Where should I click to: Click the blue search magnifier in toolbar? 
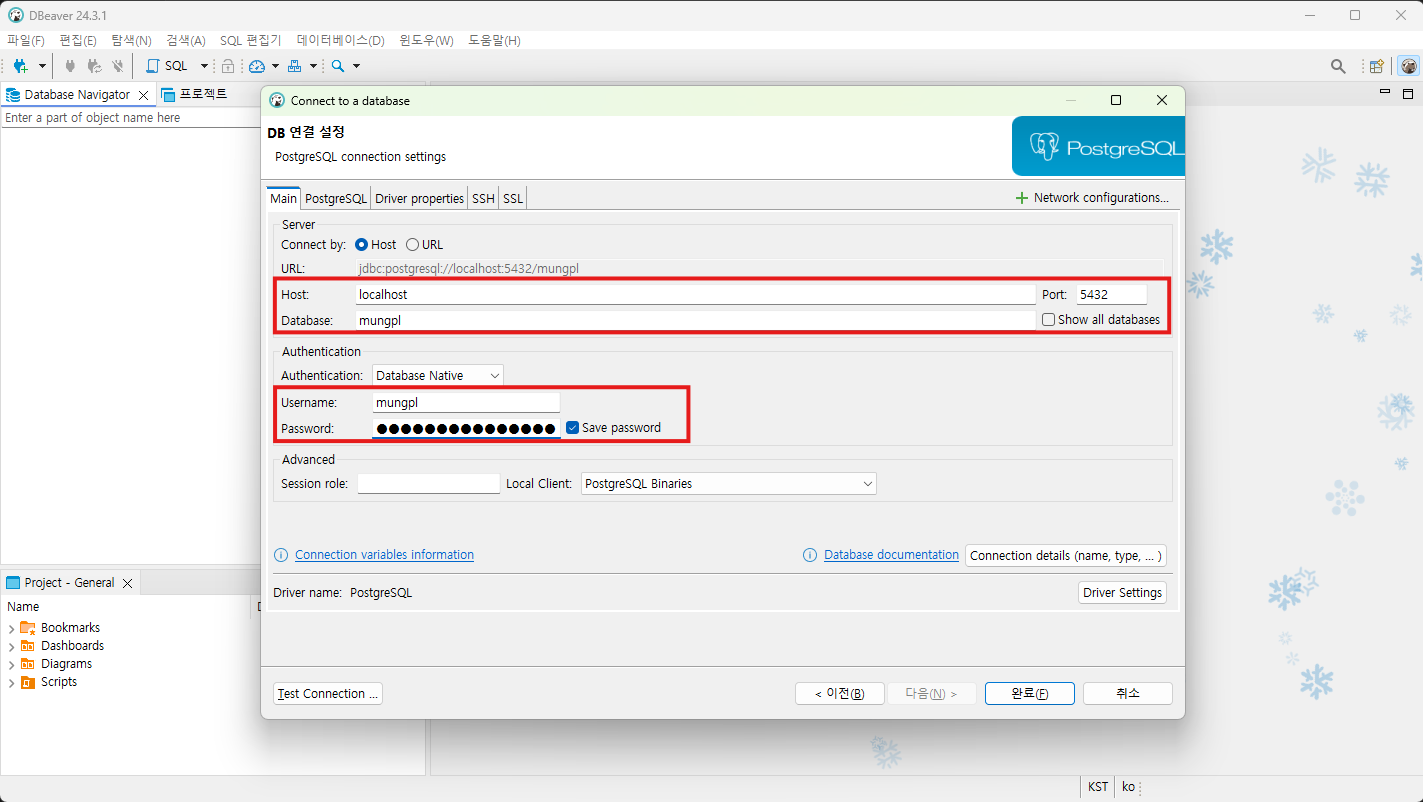click(x=338, y=66)
